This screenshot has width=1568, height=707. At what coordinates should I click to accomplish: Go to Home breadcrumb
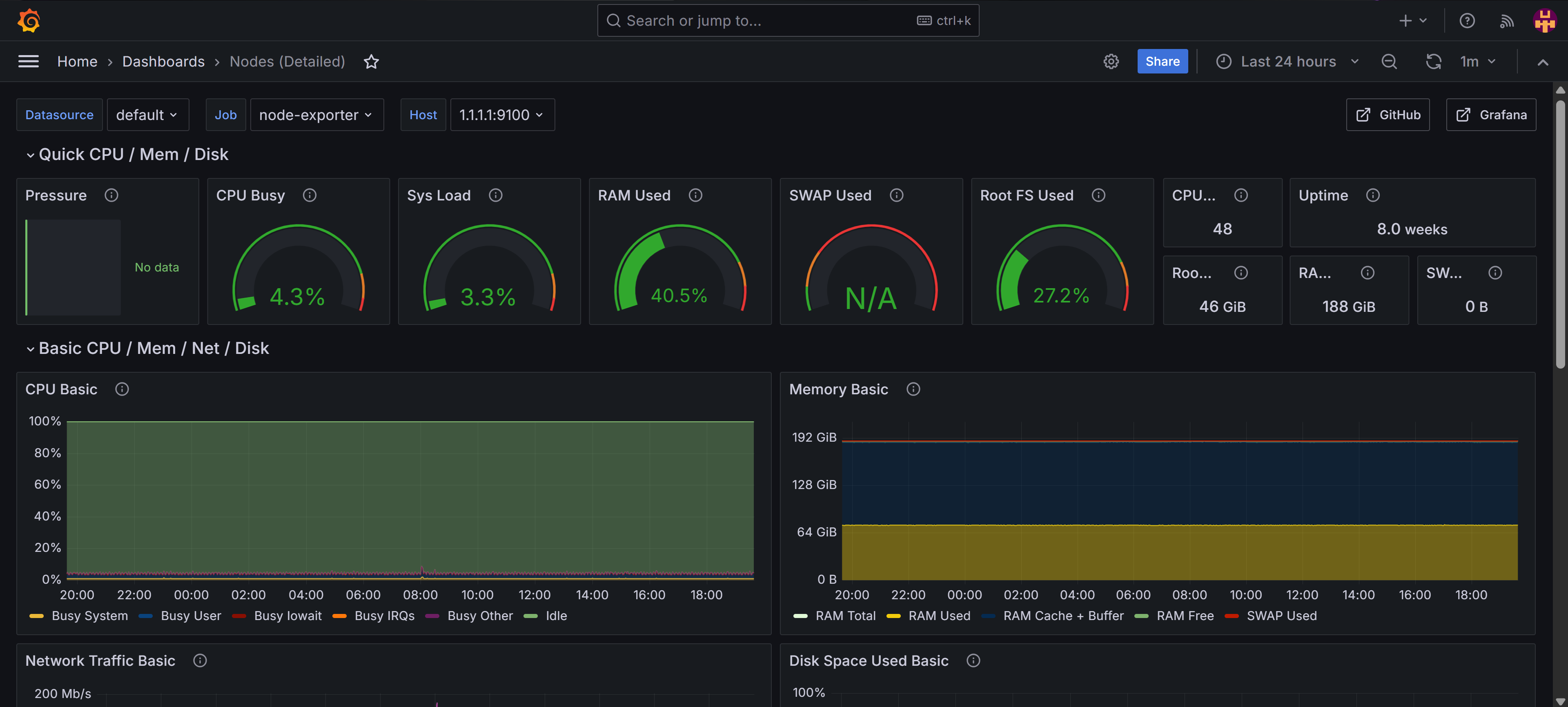click(x=77, y=62)
